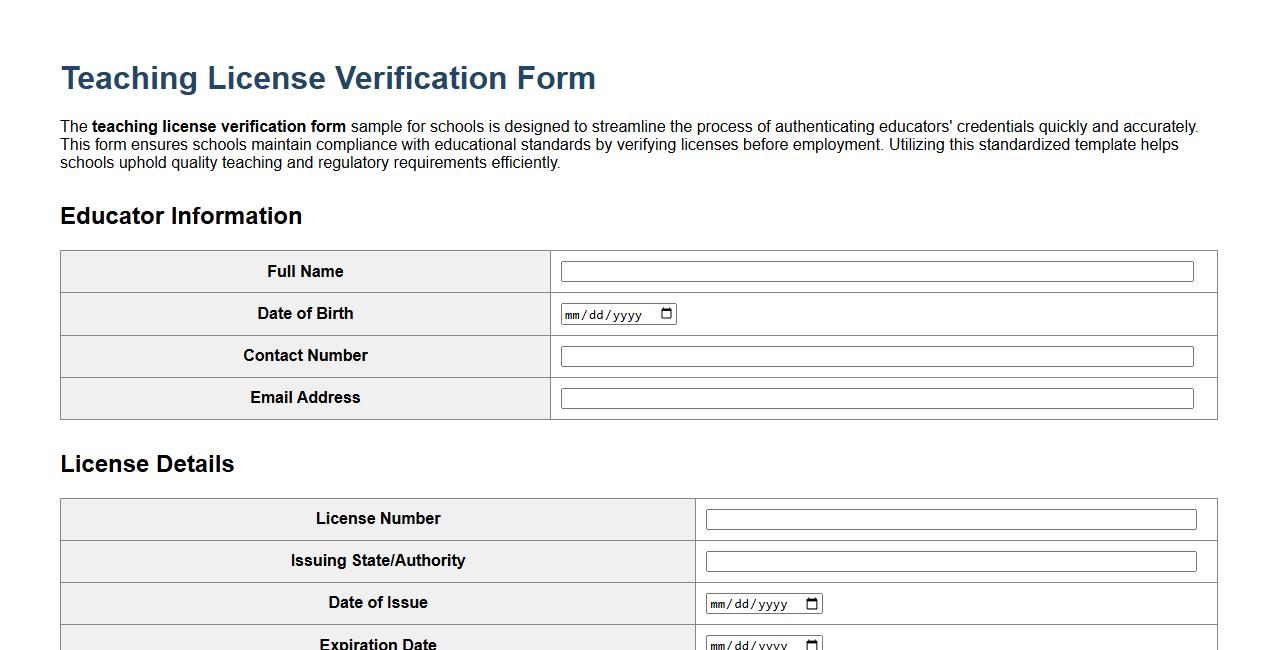Click into the Contact Number input field

[x=877, y=355]
